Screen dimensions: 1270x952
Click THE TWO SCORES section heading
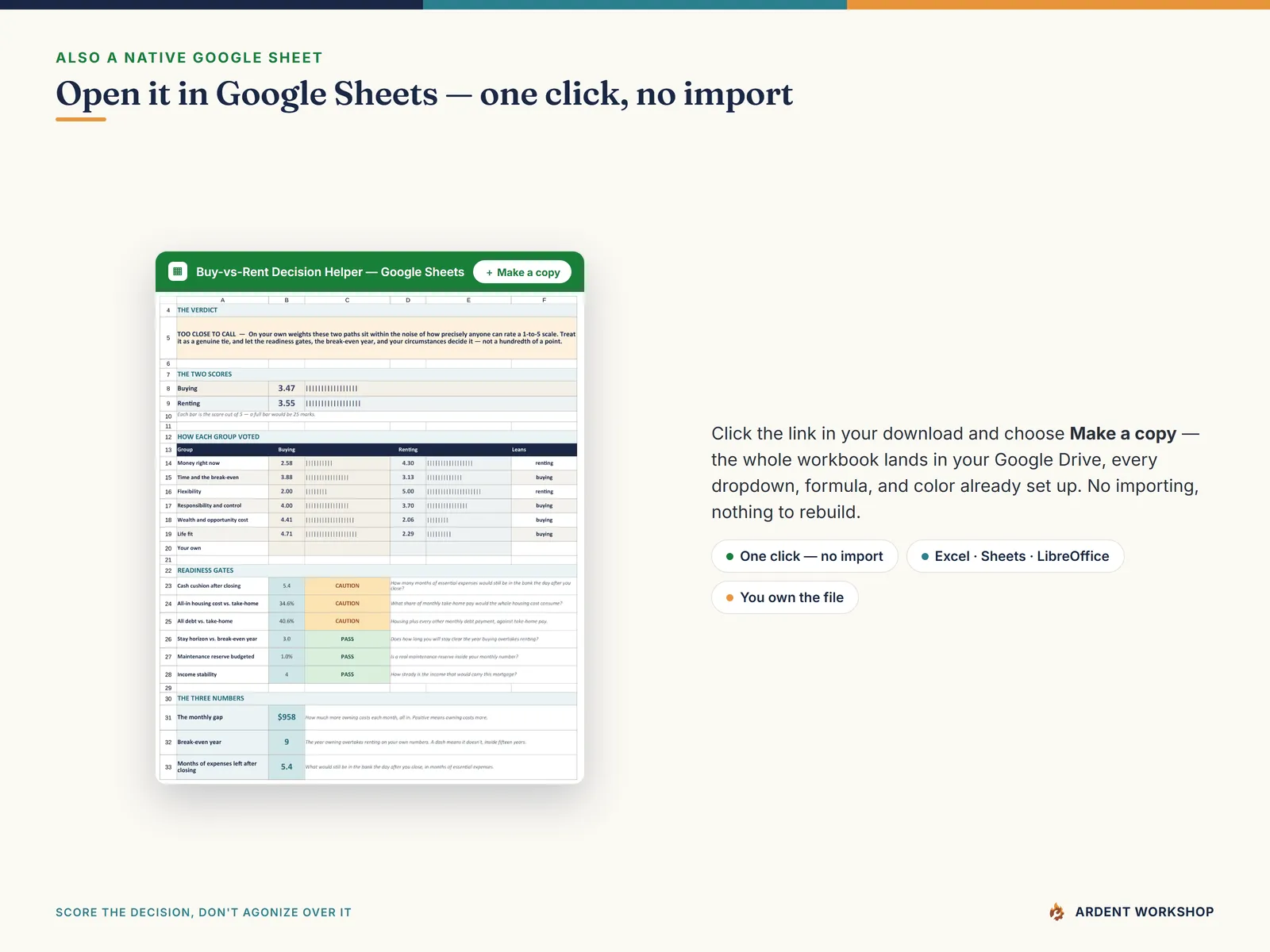tap(205, 374)
